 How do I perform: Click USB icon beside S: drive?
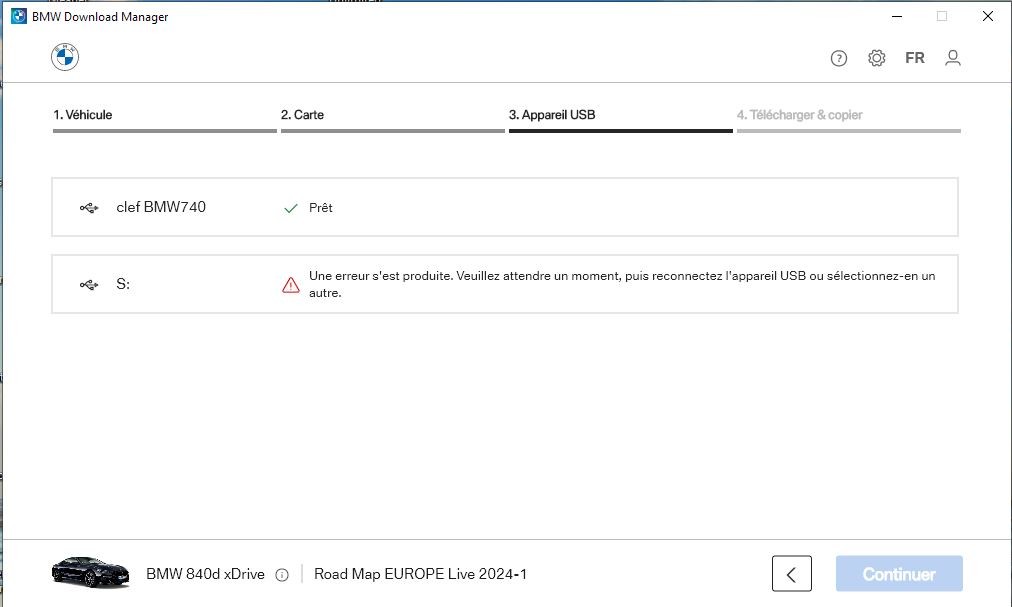[x=89, y=285]
